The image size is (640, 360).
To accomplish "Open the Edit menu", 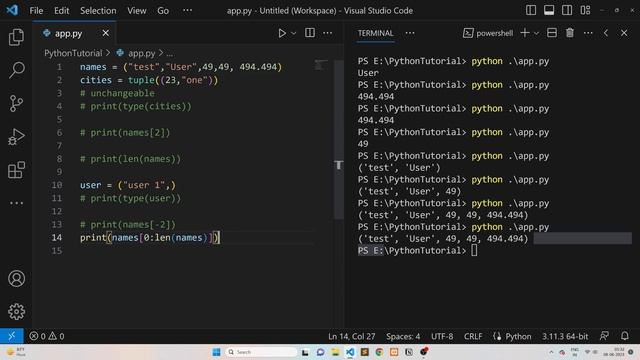I will click(x=62, y=11).
